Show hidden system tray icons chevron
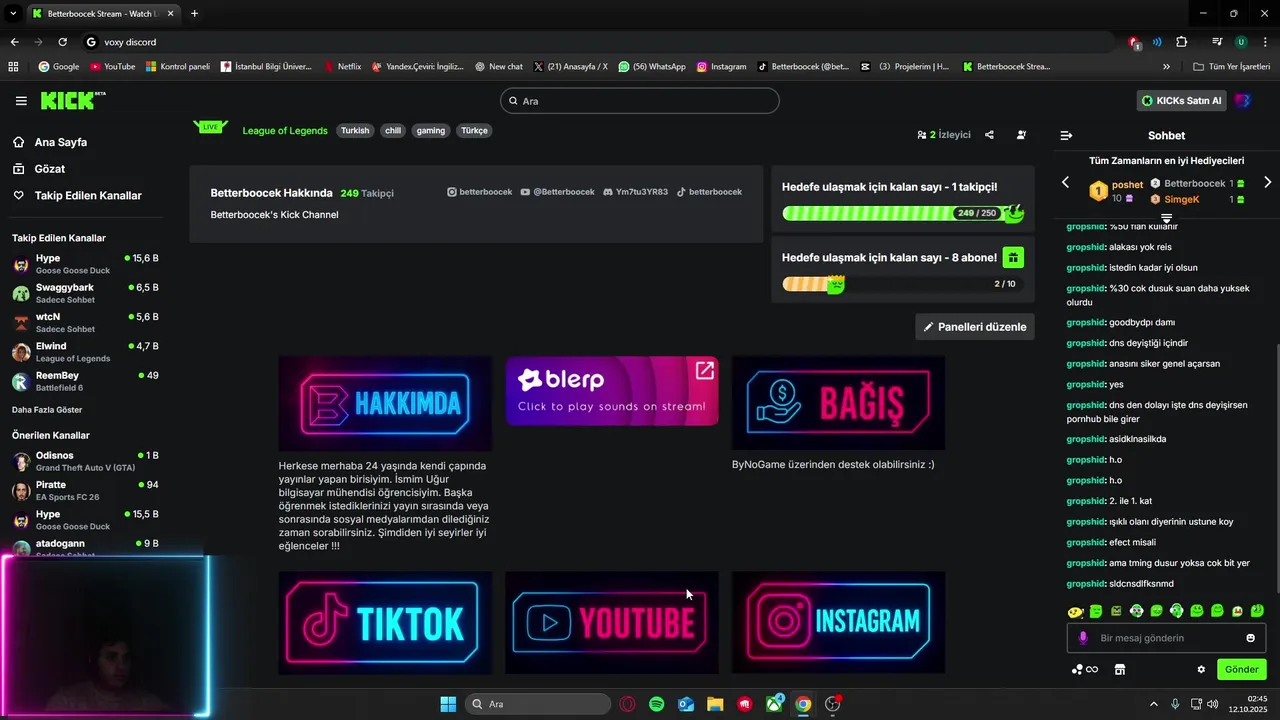 click(1153, 704)
